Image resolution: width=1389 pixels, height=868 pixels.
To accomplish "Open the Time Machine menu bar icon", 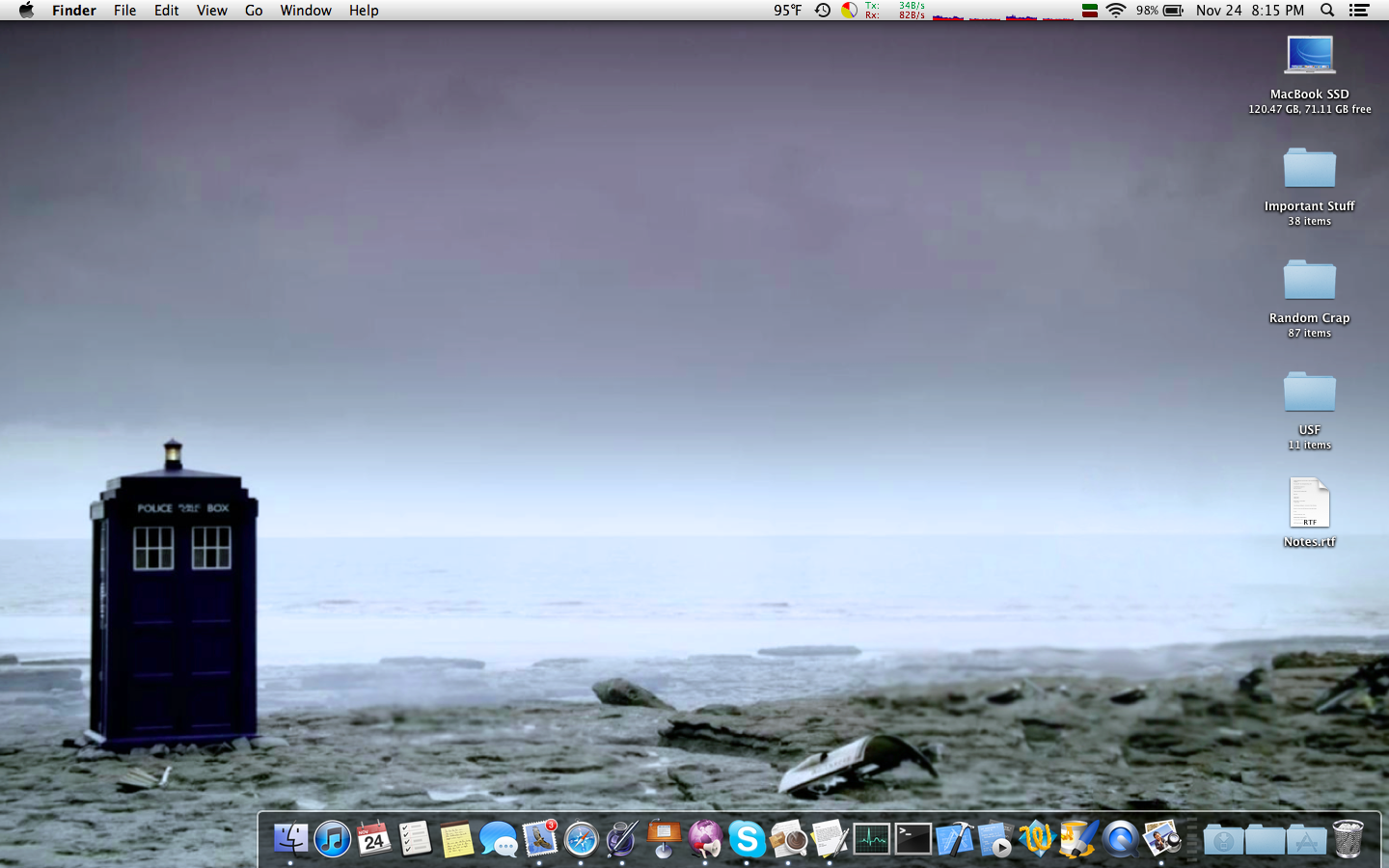I will pos(823,10).
